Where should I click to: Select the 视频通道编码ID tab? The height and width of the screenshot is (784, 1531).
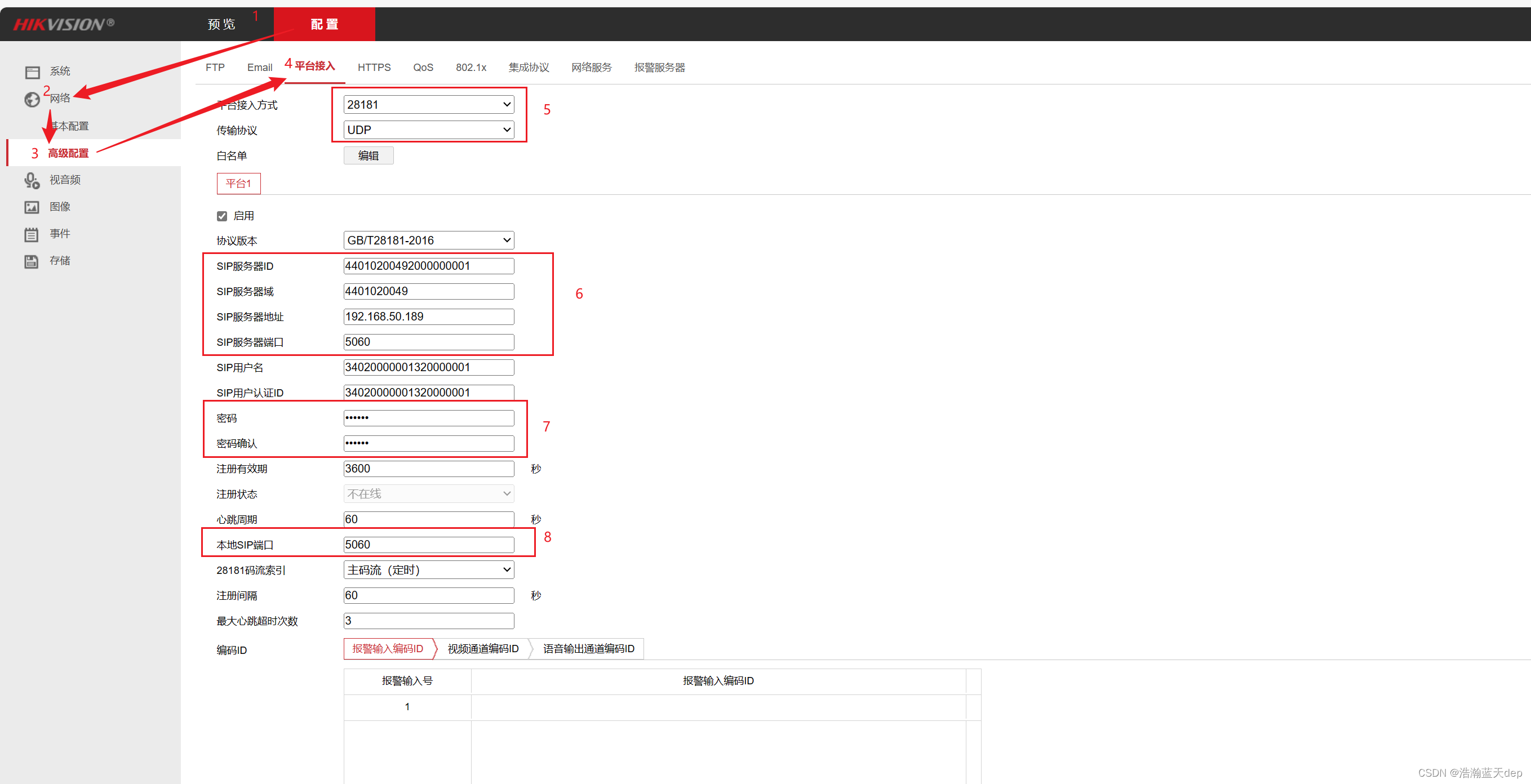point(482,649)
